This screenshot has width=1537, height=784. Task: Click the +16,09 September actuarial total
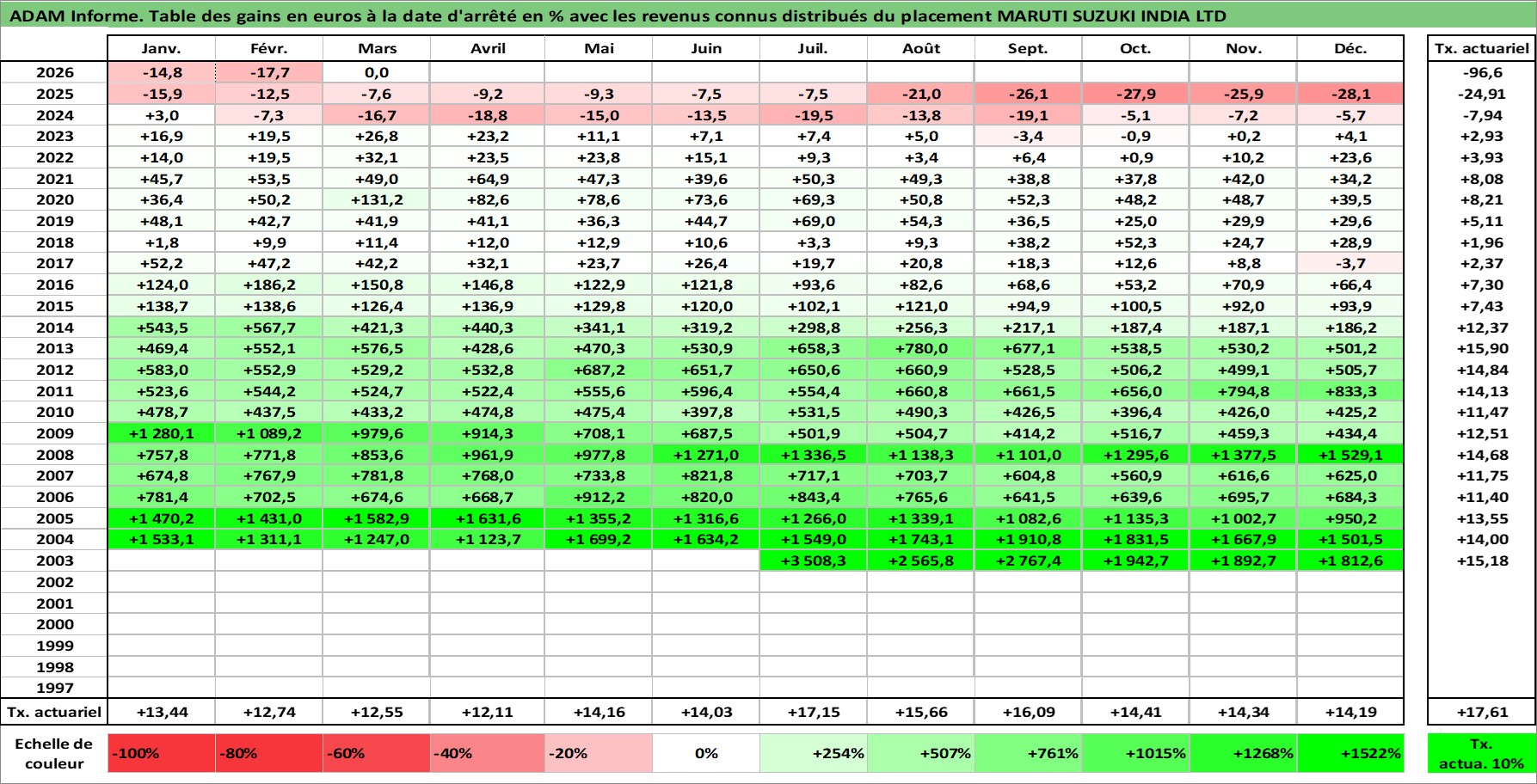click(x=1028, y=712)
